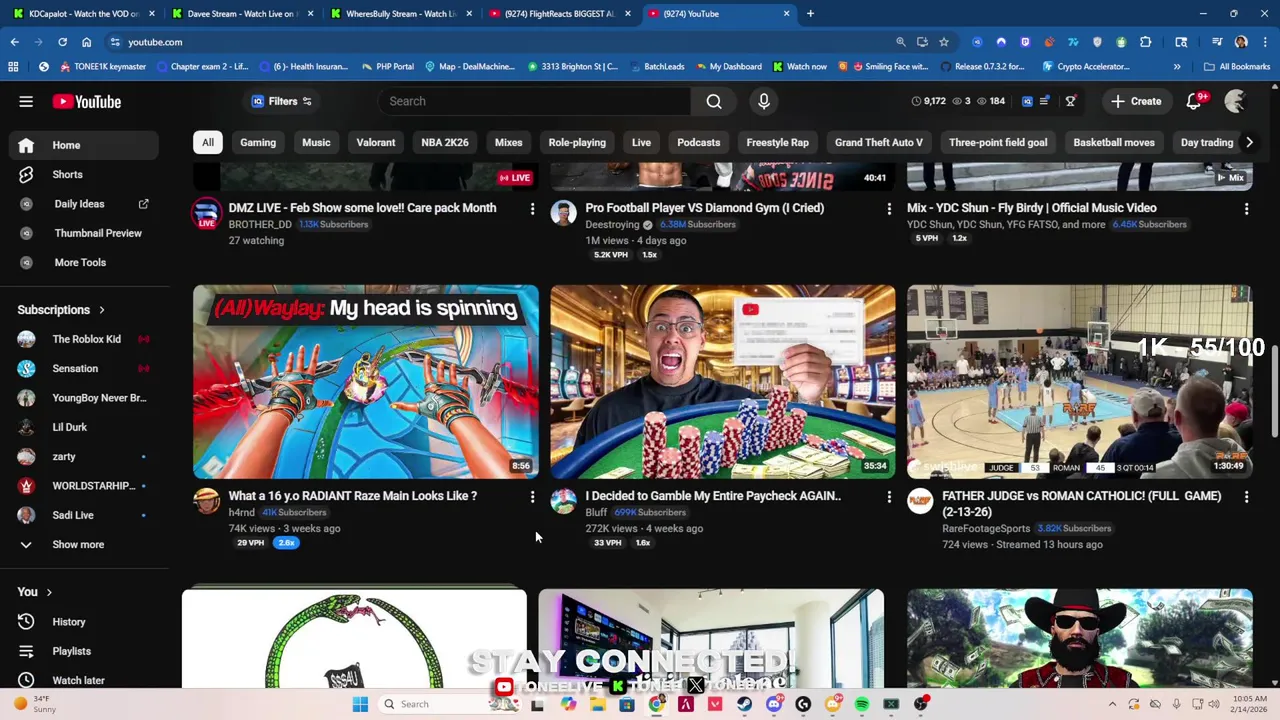This screenshot has height=720, width=1280.
Task: Open the vidIQ list icon in header
Action: 1044,101
